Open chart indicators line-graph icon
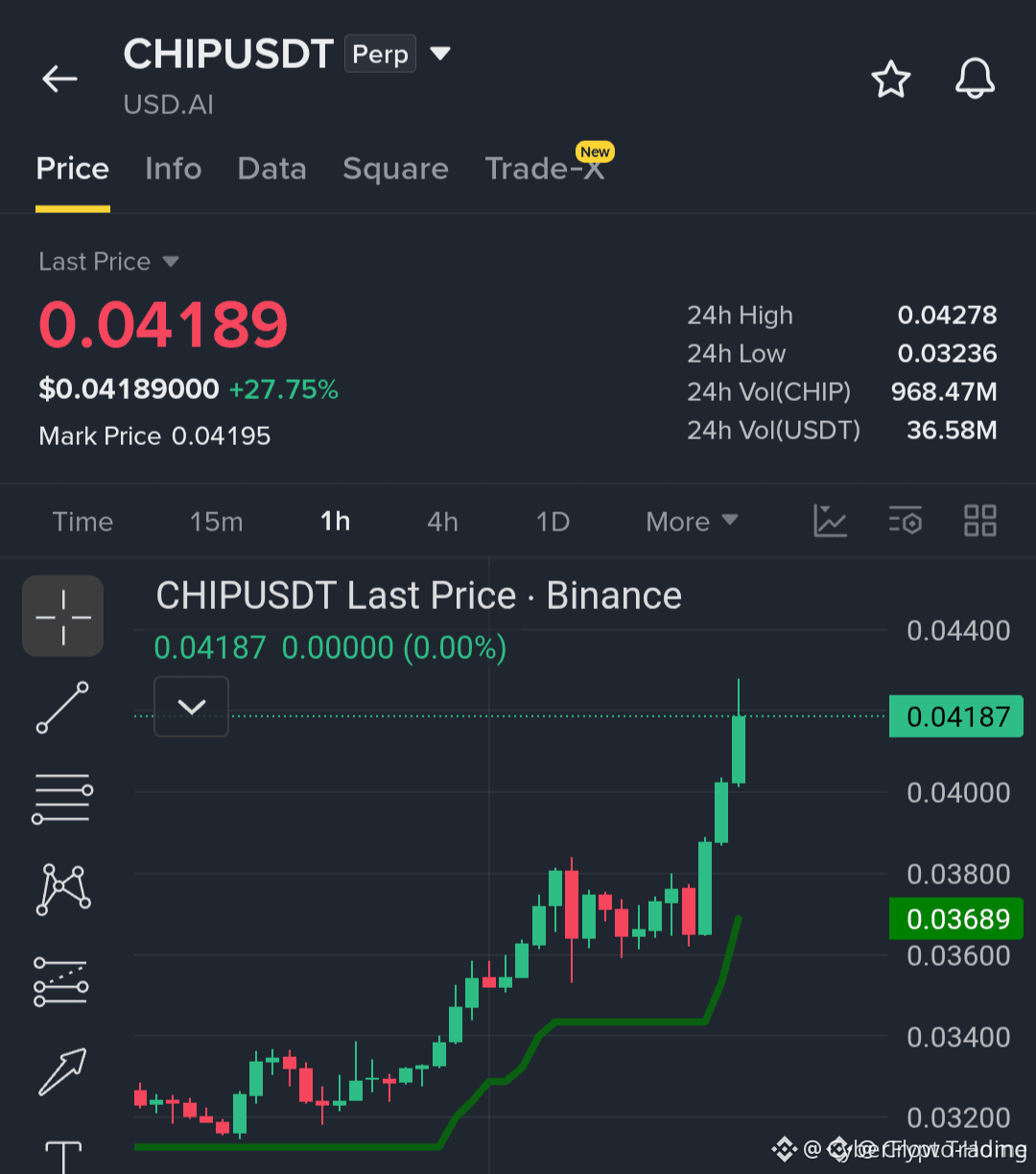The height and width of the screenshot is (1174, 1036). coord(831,521)
